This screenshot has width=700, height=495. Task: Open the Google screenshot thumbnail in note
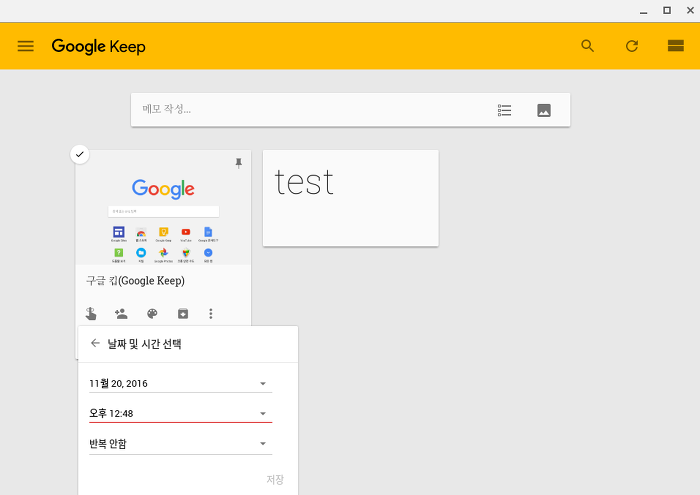point(163,208)
